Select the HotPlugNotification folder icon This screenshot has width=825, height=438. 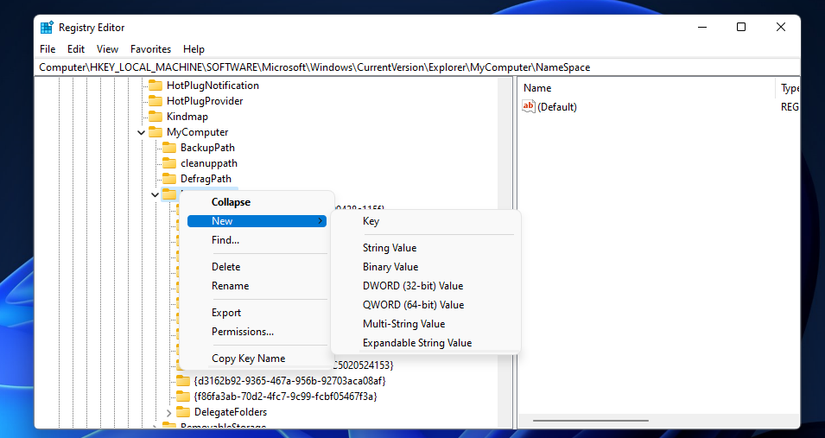[155, 85]
